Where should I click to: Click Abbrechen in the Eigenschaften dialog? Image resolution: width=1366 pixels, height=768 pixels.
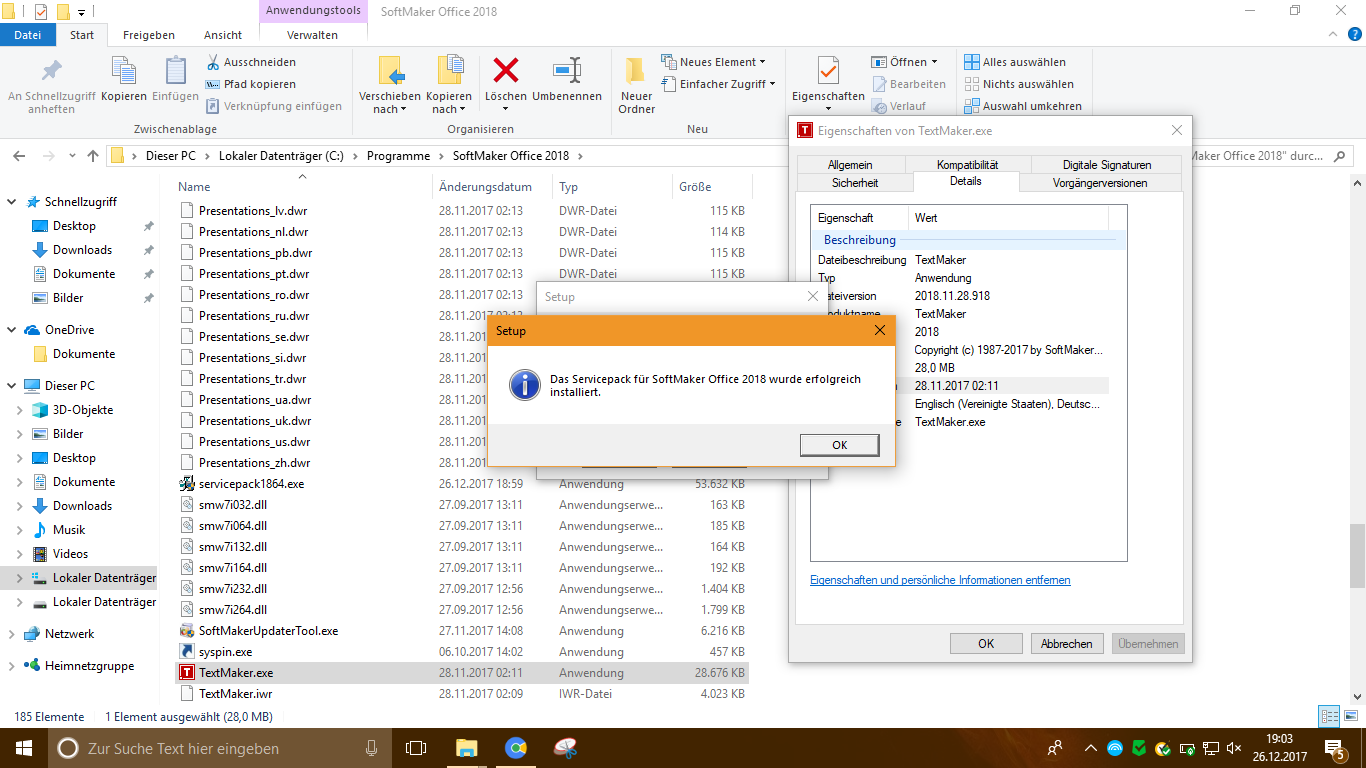[1067, 644]
